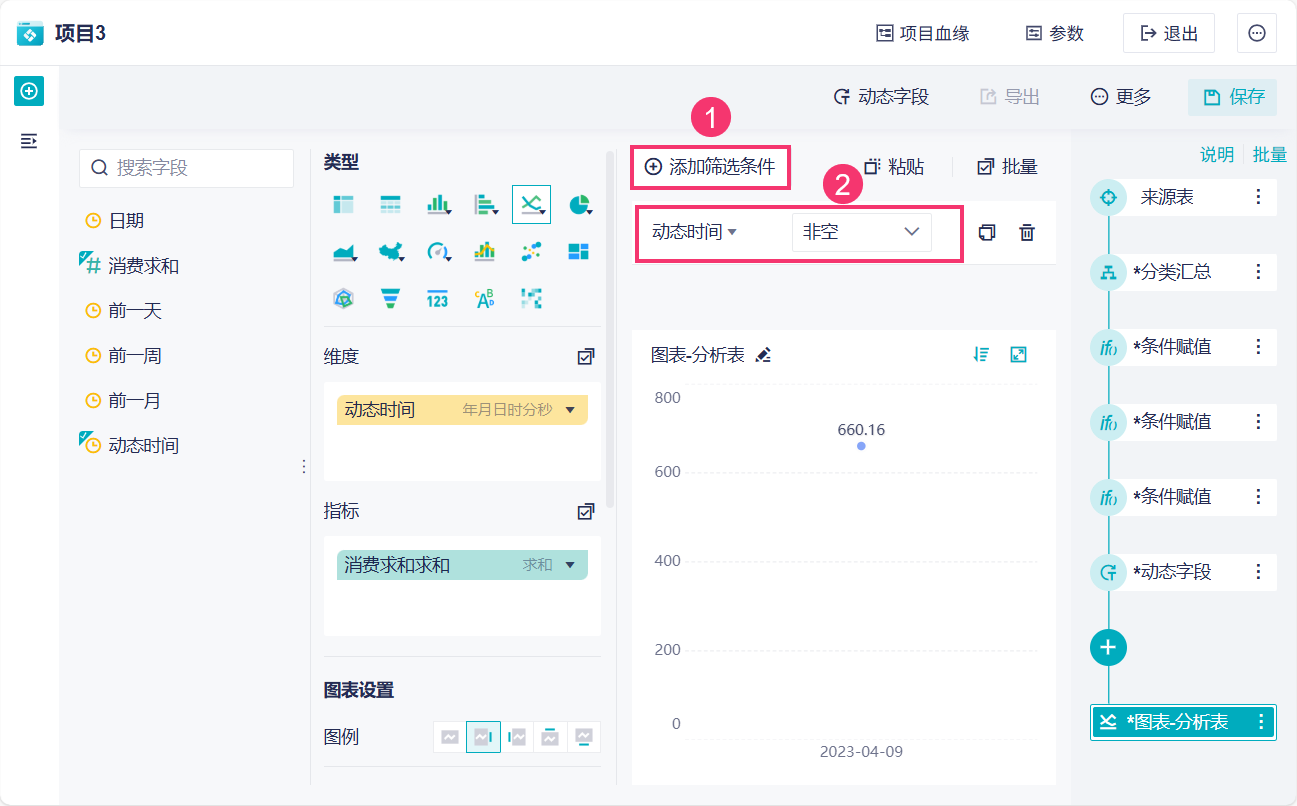Rename the chart with the pencil icon

point(764,355)
